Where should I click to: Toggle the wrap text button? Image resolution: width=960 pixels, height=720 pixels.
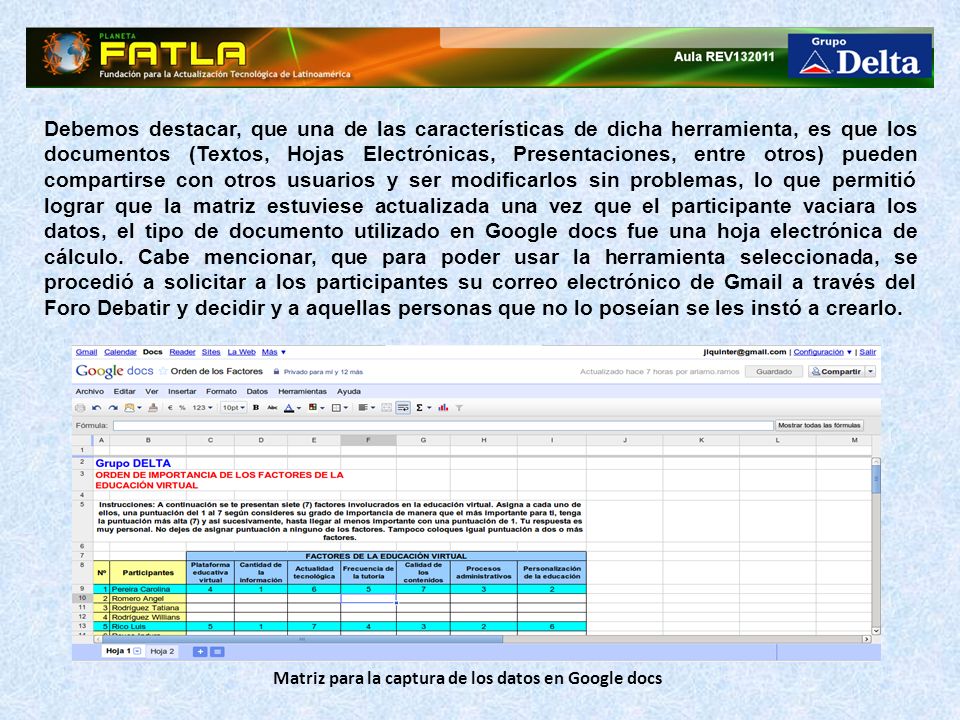403,408
